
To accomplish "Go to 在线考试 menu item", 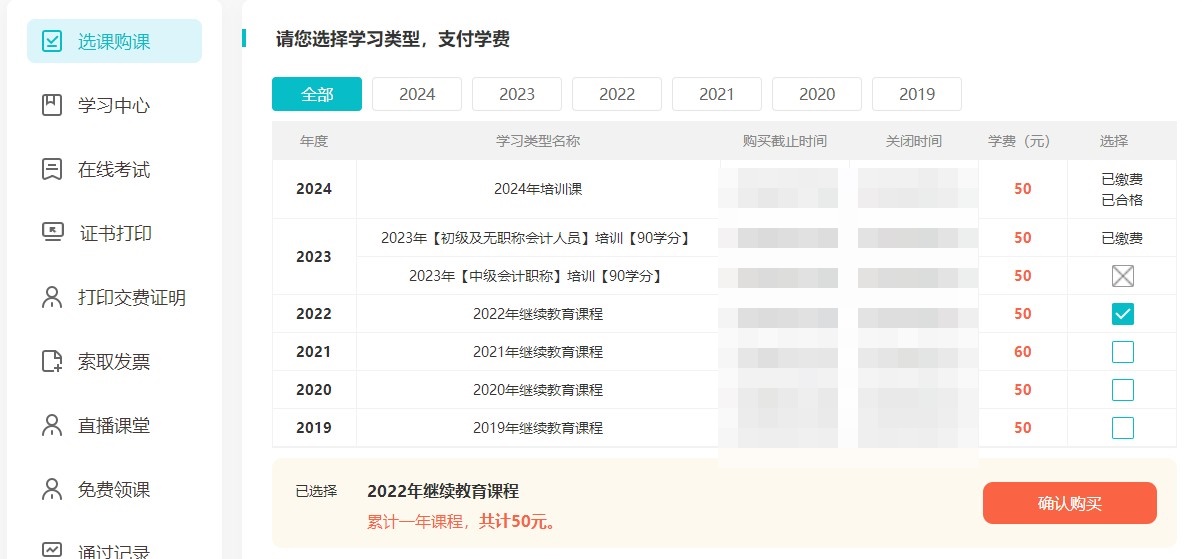I will (114, 169).
